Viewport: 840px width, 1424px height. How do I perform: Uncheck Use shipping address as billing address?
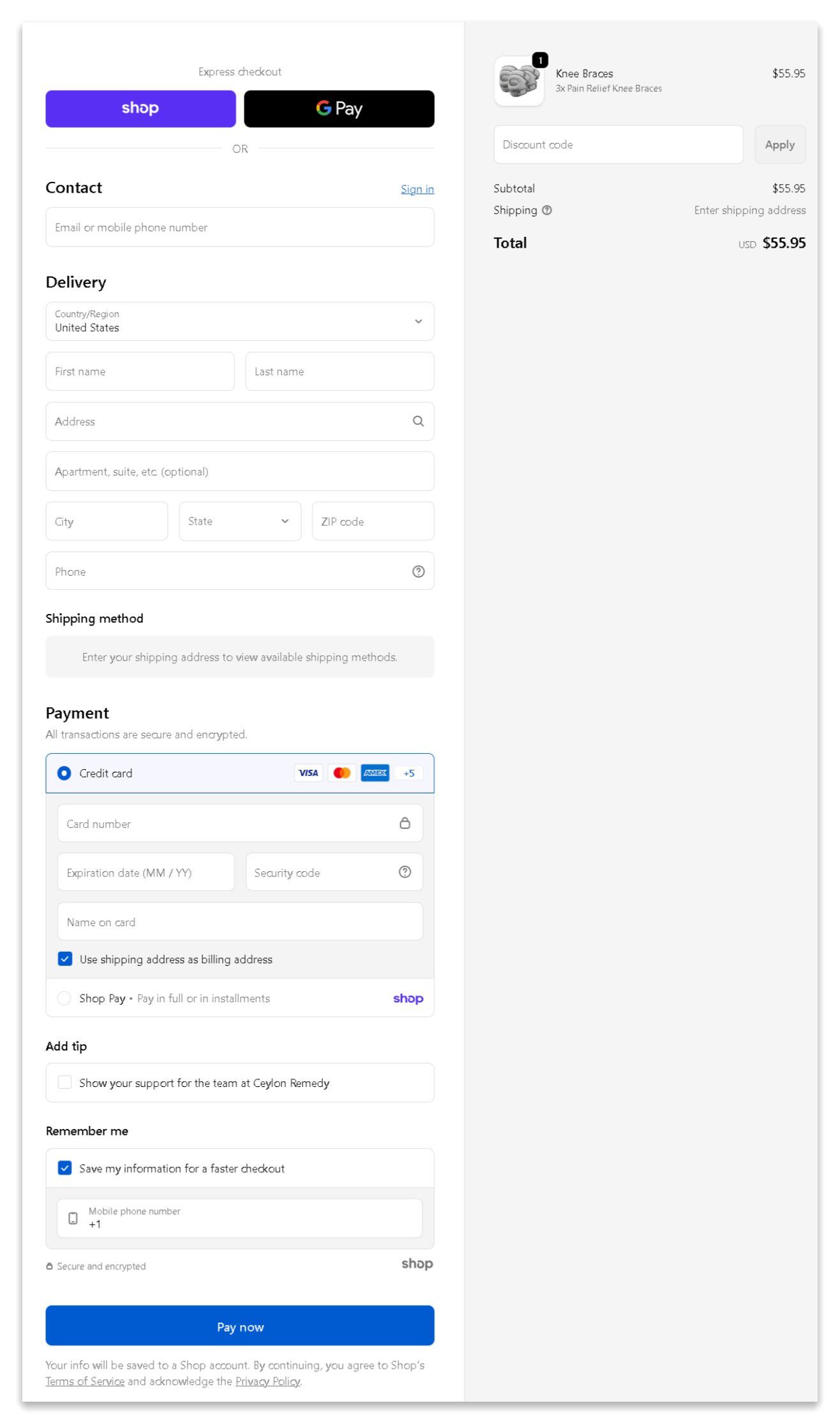[64, 959]
